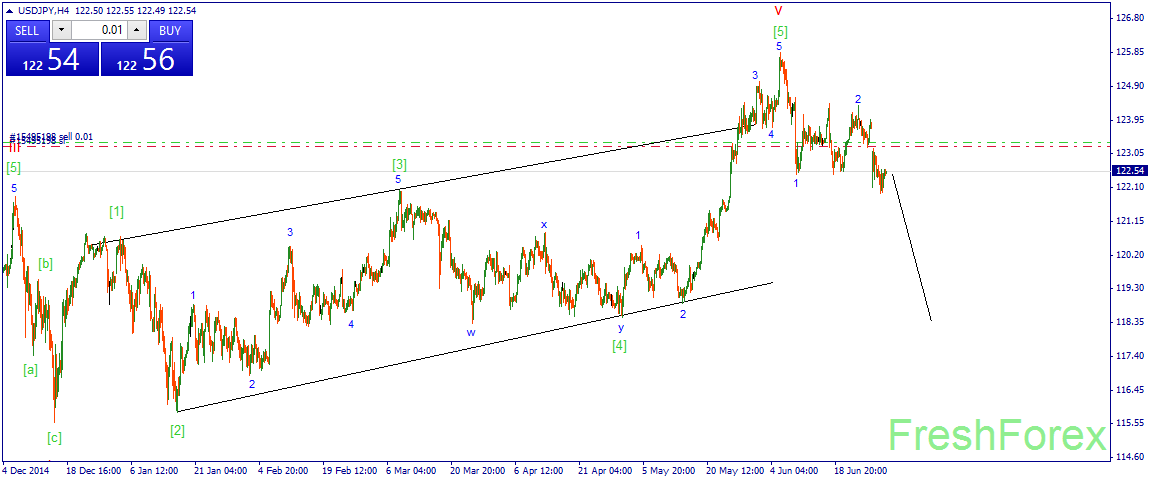Decrease trade volume with down arrow
1150x479 pixels.
61,30
